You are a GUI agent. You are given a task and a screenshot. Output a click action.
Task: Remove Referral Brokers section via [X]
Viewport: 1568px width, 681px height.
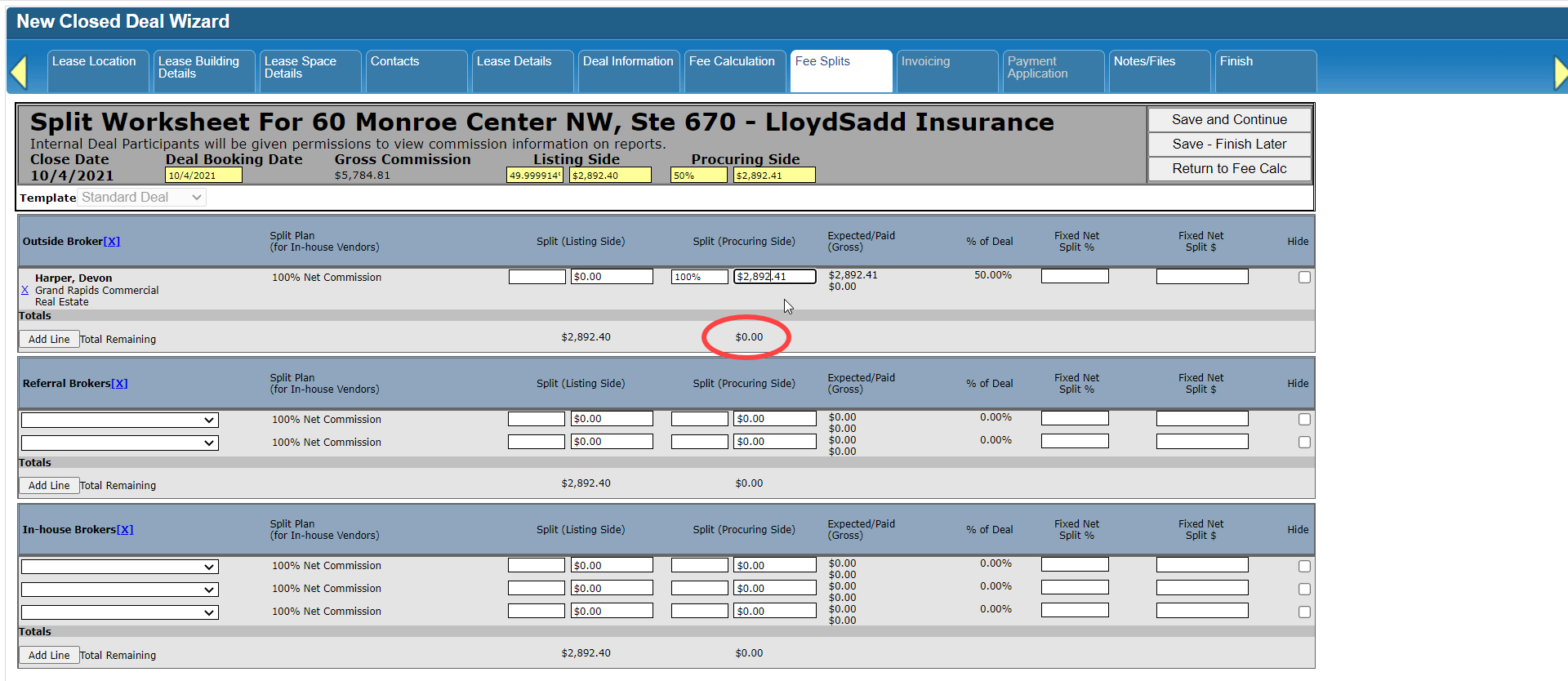pos(119,383)
